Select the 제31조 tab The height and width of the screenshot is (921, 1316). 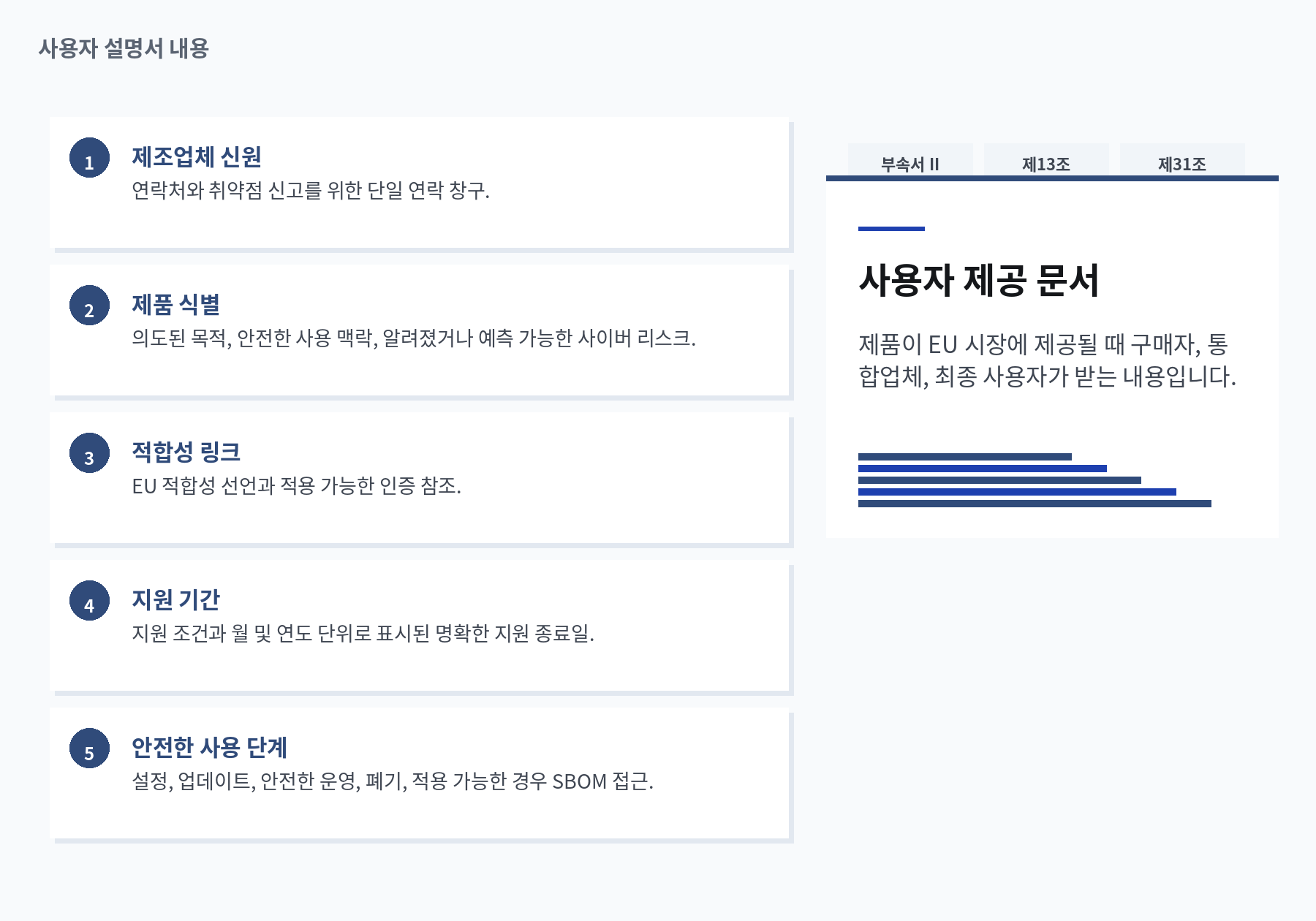point(1182,161)
